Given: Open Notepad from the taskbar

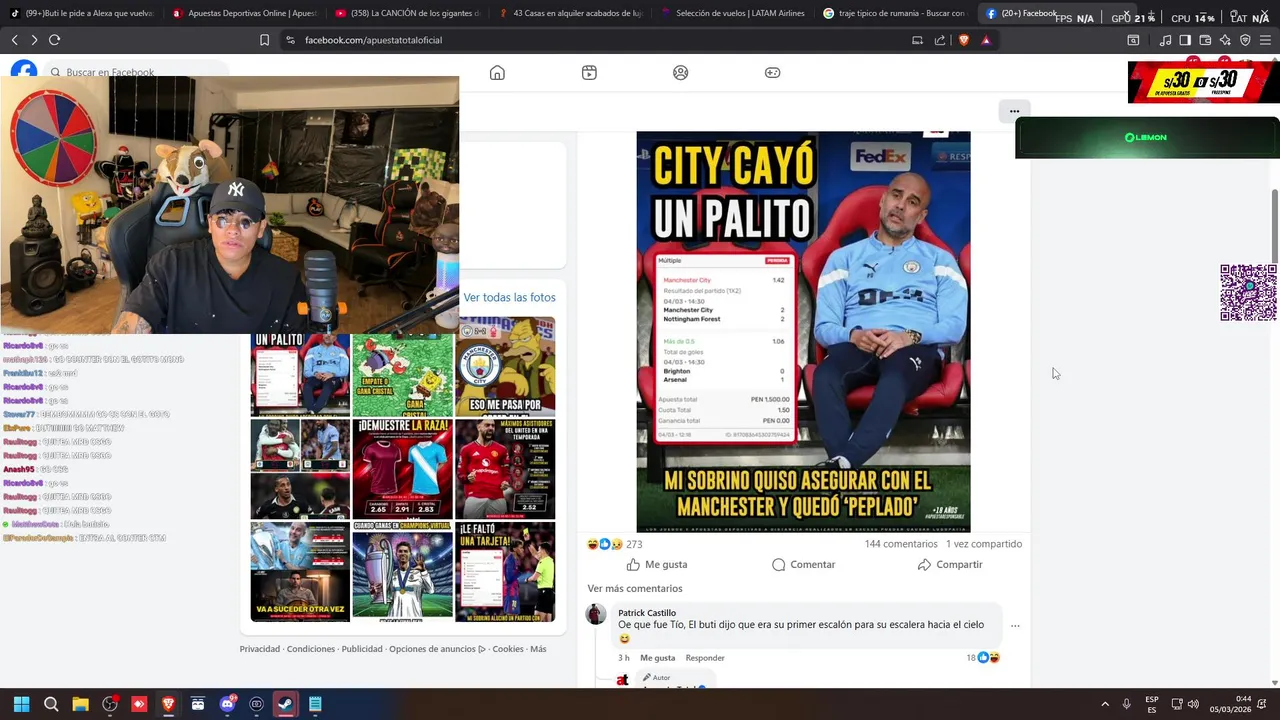Looking at the screenshot, I should pos(315,704).
